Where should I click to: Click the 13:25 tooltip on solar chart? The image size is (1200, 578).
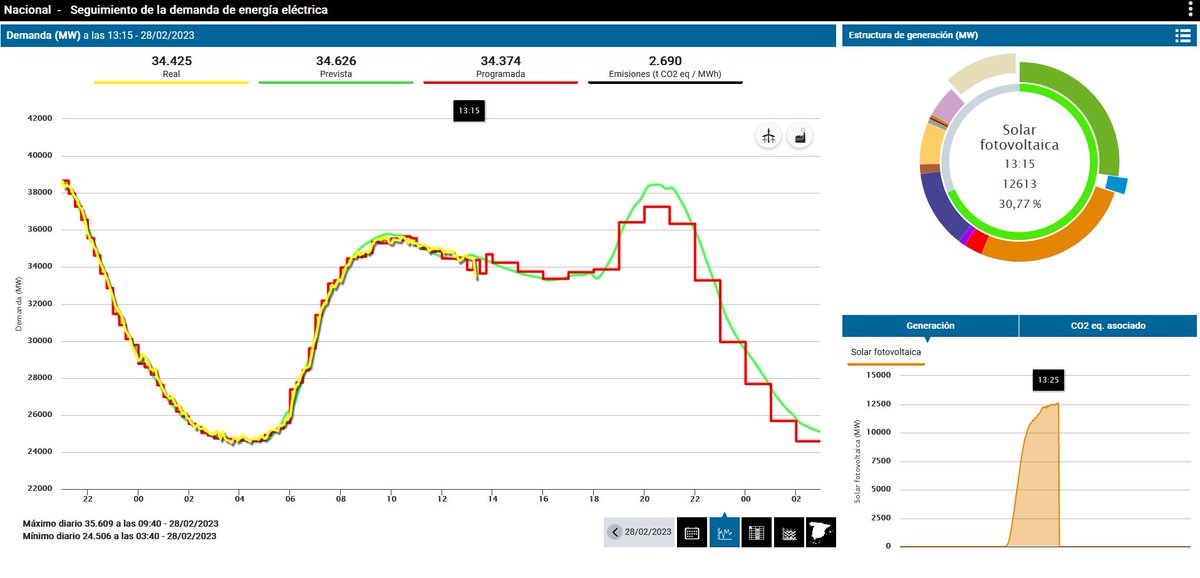coord(1047,380)
